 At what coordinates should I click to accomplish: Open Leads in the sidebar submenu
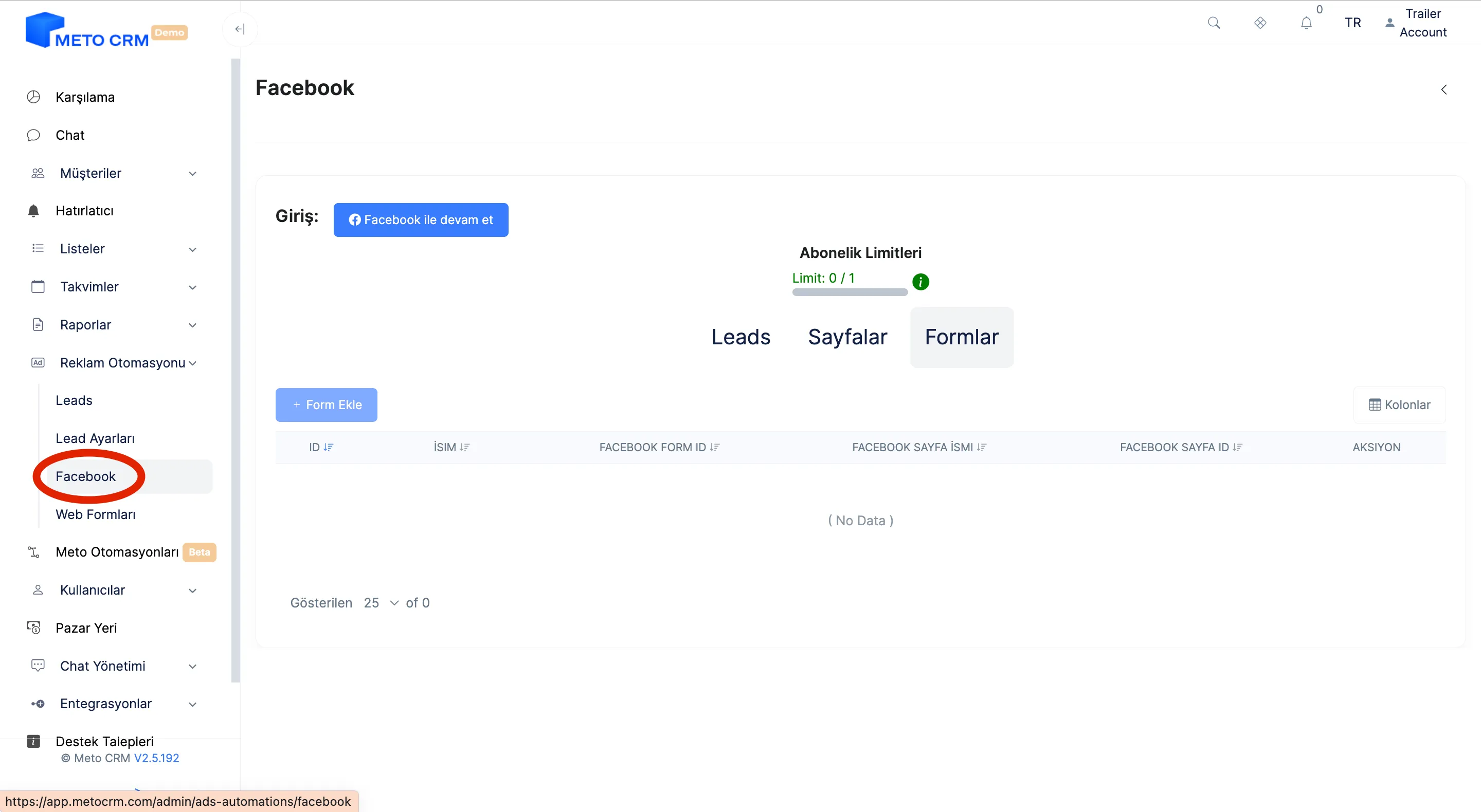click(x=74, y=400)
